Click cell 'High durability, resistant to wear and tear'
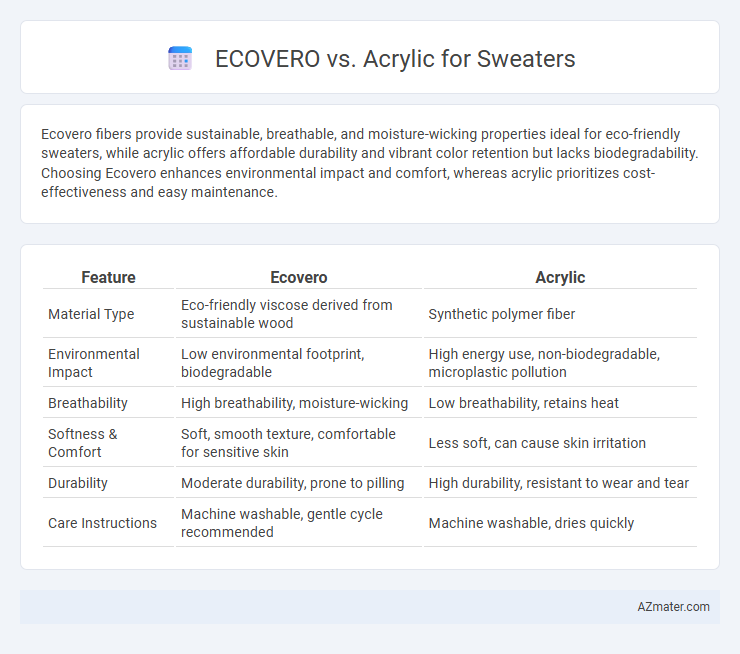Viewport: 740px width, 654px height. [x=560, y=483]
